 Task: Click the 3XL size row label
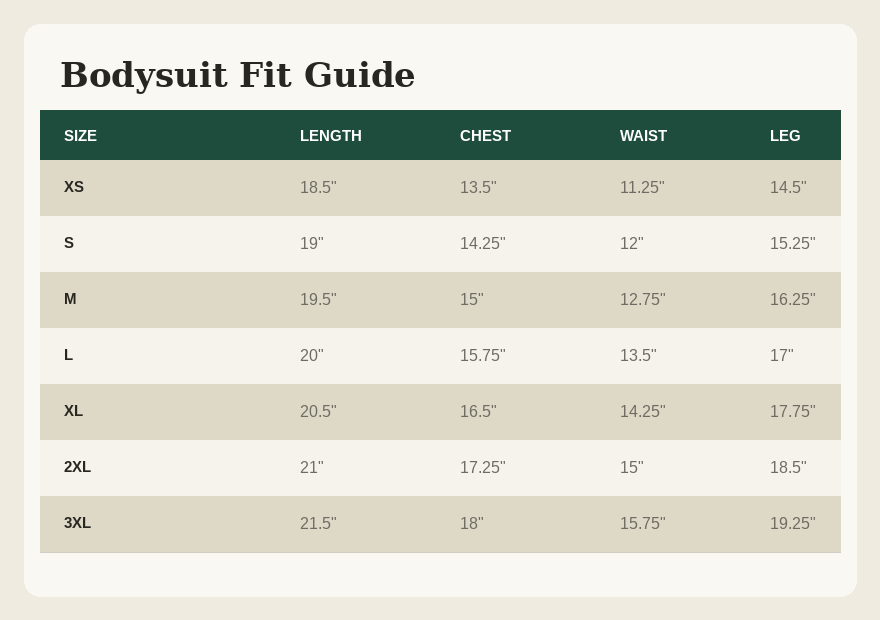[x=77, y=523]
